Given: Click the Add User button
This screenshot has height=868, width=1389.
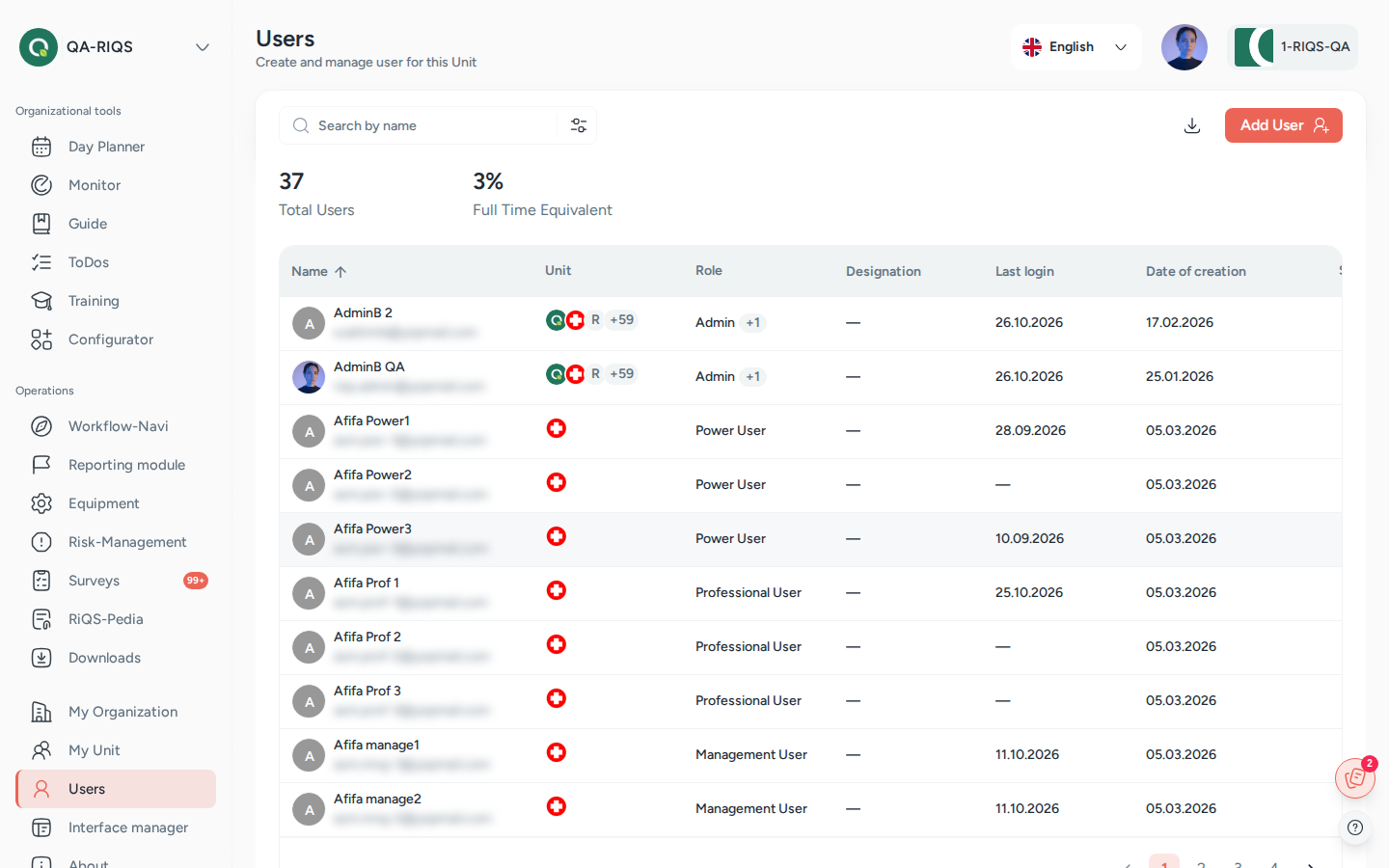Looking at the screenshot, I should [1284, 125].
